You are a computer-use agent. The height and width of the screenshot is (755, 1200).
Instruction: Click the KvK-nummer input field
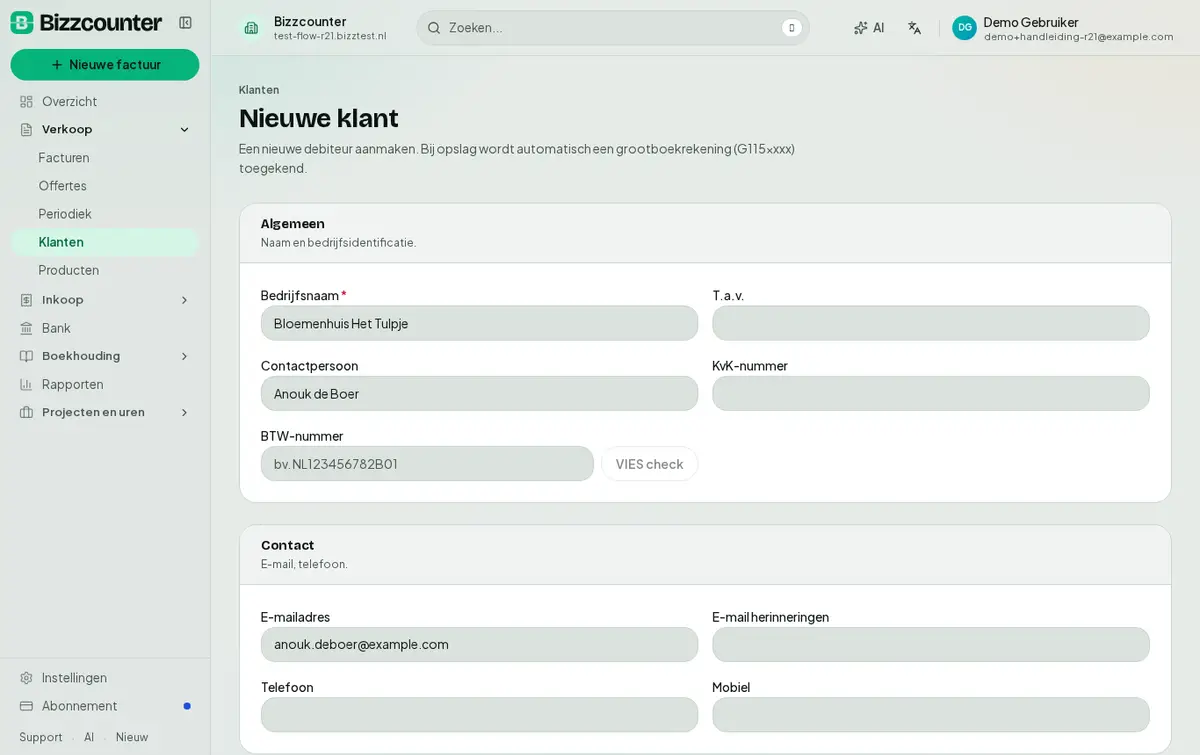click(931, 393)
